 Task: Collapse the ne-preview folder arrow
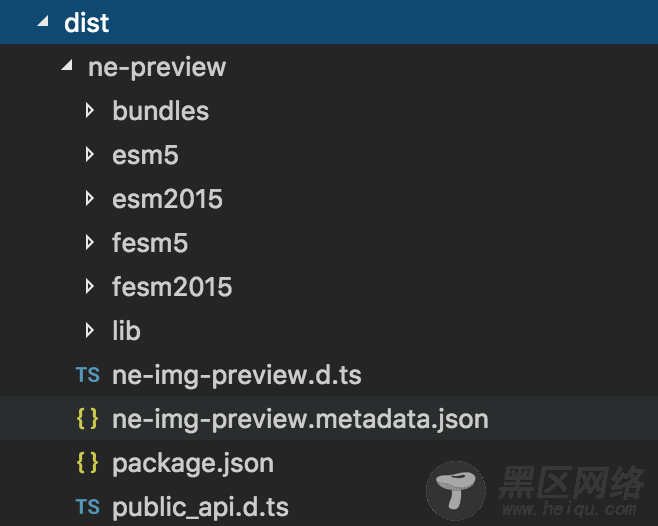click(x=67, y=65)
